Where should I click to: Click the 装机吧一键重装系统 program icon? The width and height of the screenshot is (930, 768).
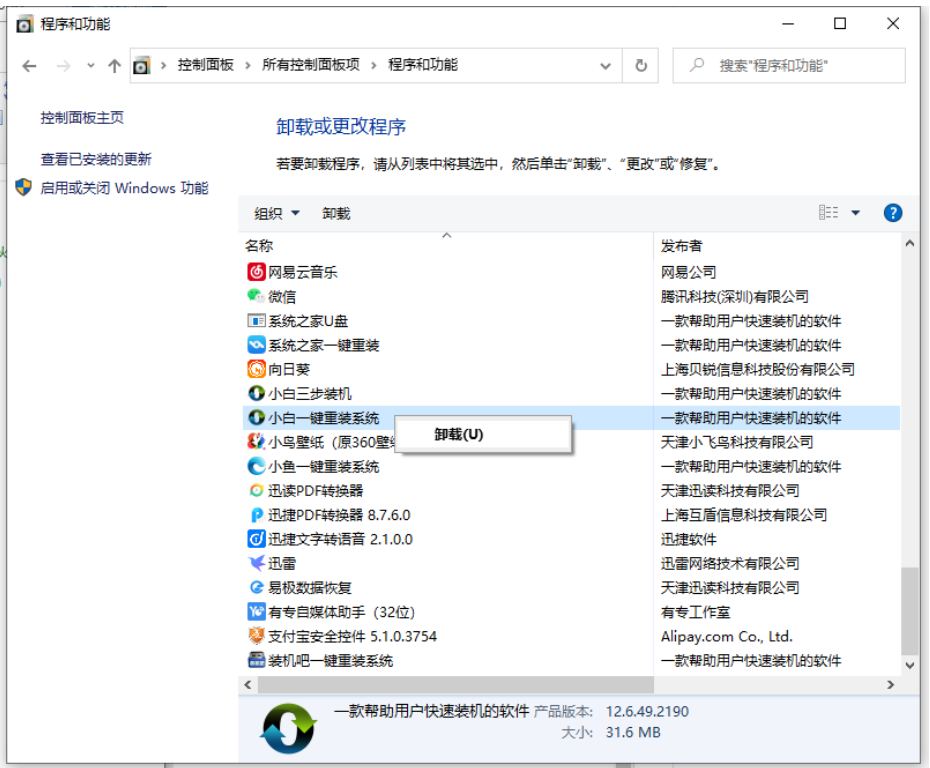(256, 660)
